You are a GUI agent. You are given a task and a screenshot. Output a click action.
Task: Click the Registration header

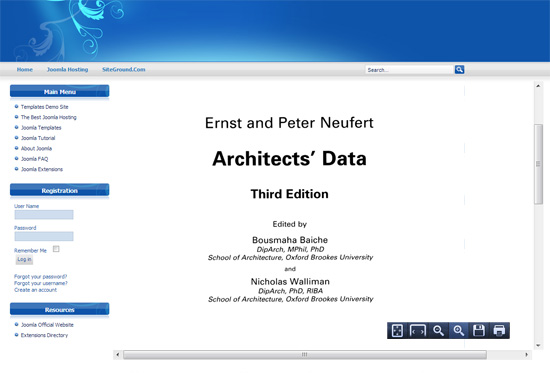point(60,191)
